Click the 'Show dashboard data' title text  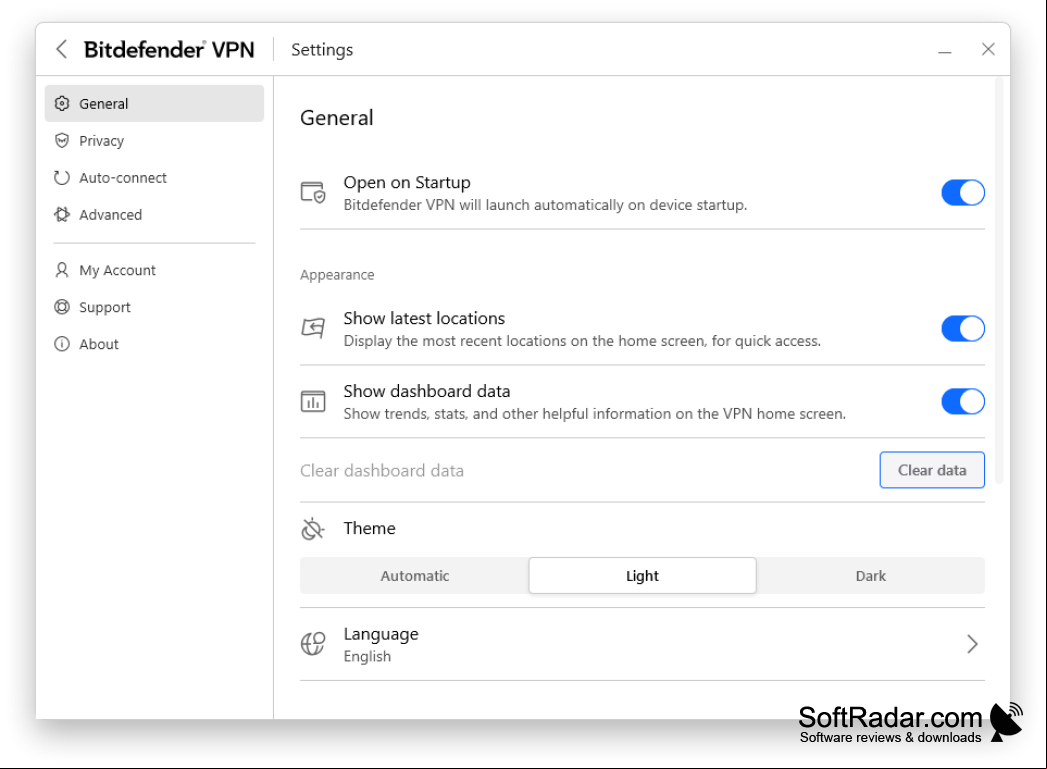tap(427, 391)
